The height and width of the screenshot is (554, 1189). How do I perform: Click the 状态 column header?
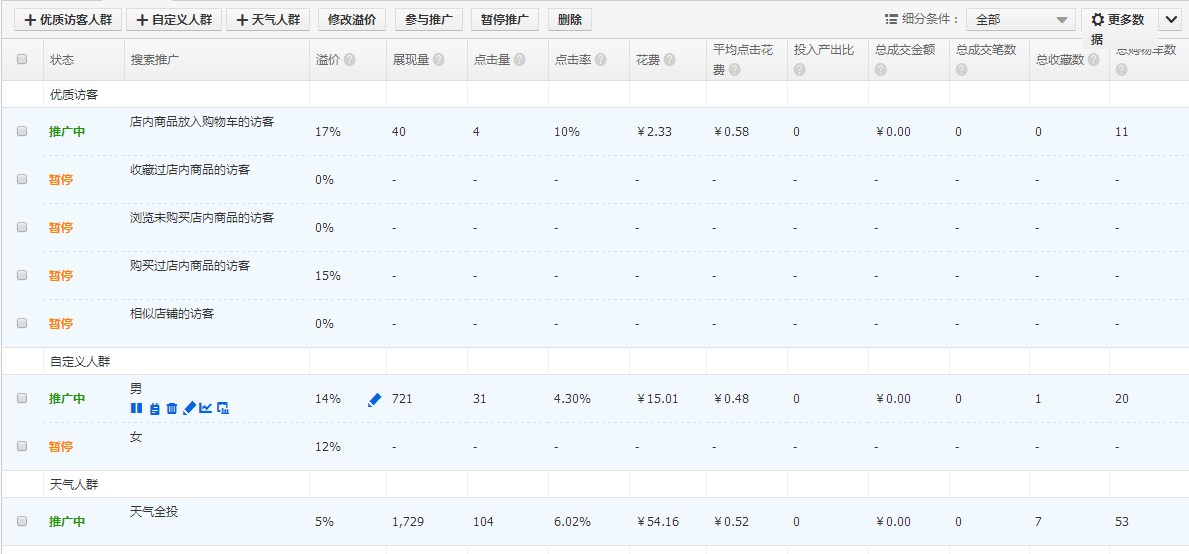click(62, 60)
